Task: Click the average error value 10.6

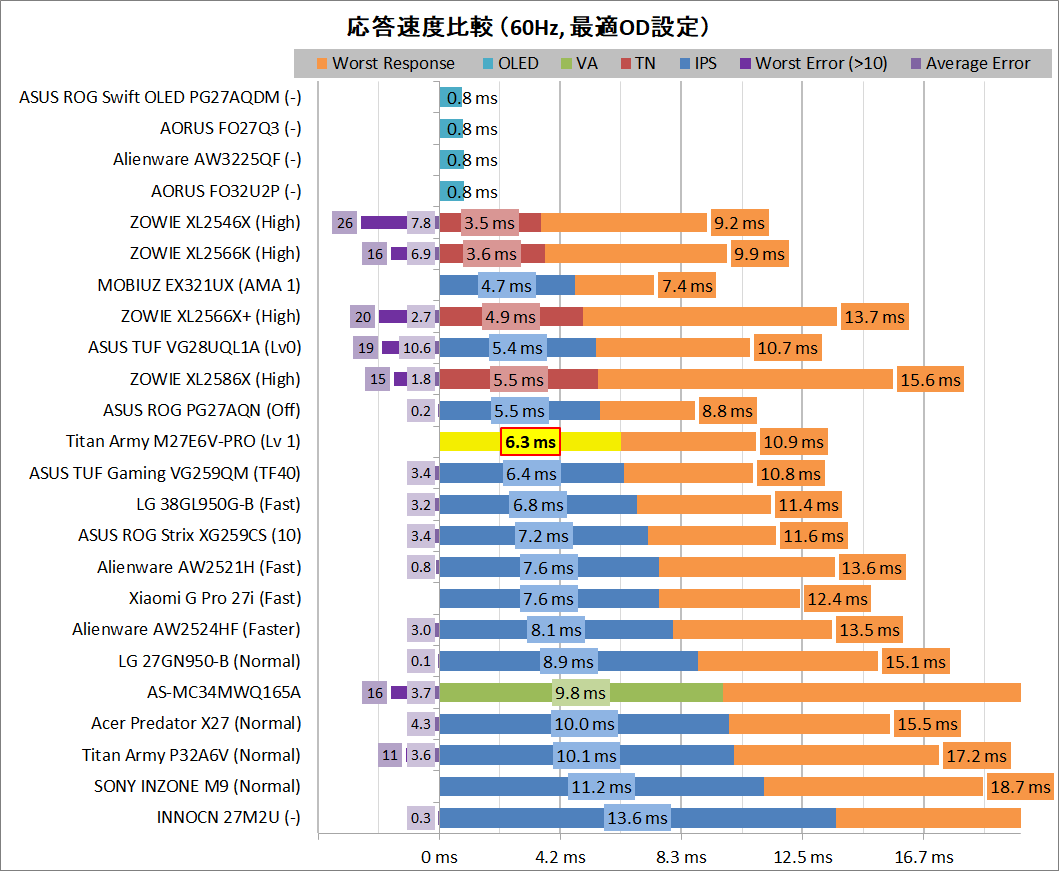Action: click(x=417, y=348)
